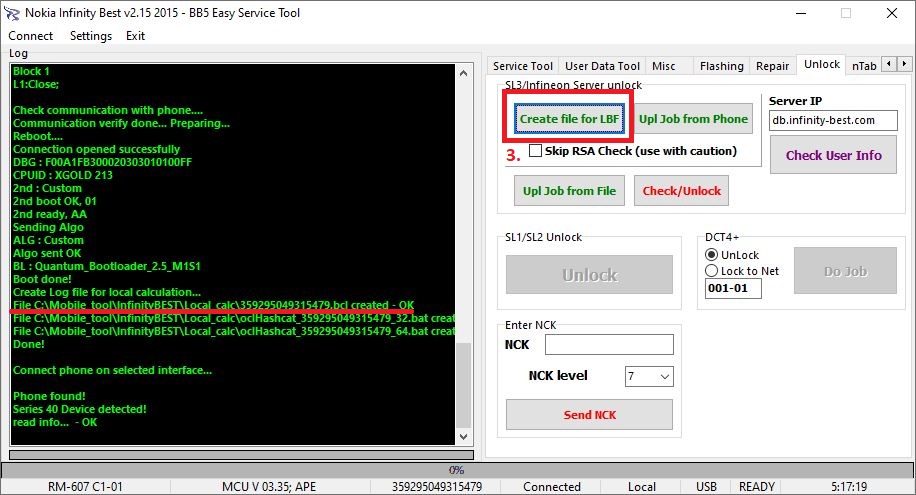This screenshot has width=916, height=495.
Task: Click the log vertical scrollbar thumb
Action: 463,385
